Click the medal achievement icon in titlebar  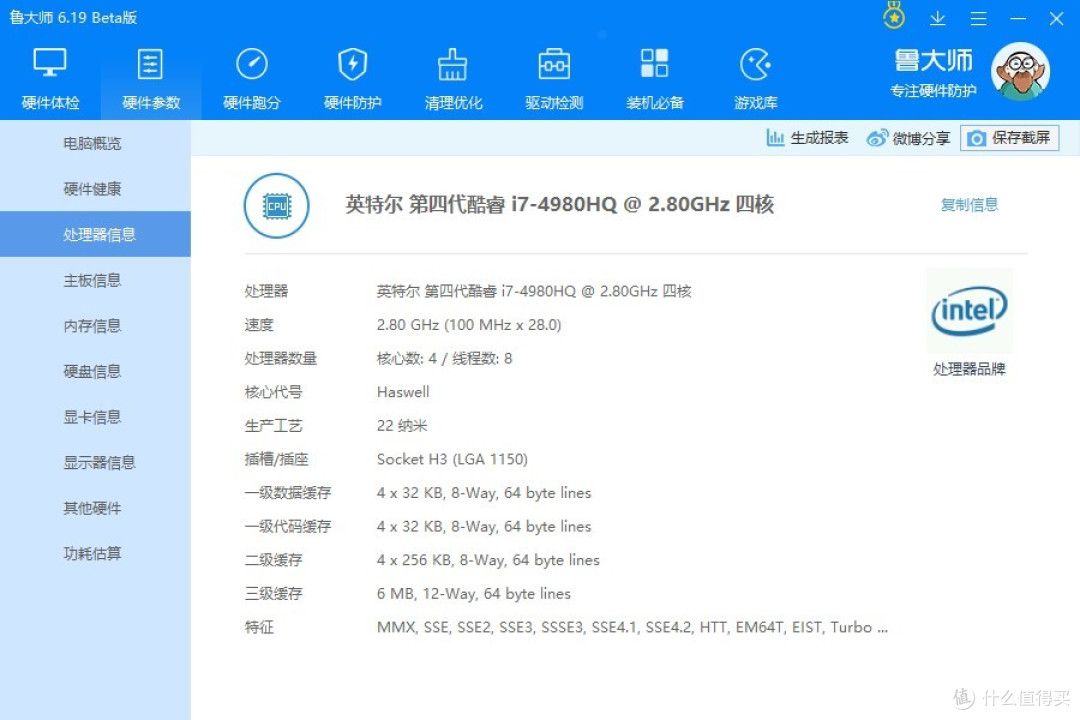coord(893,17)
